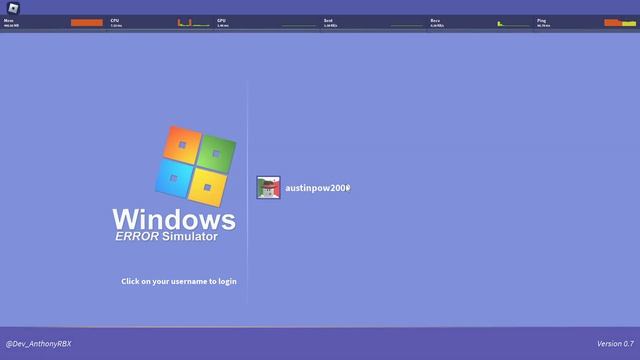Viewport: 640px width, 360px height.
Task: Click the austinpow username to log in
Action: pos(318,188)
